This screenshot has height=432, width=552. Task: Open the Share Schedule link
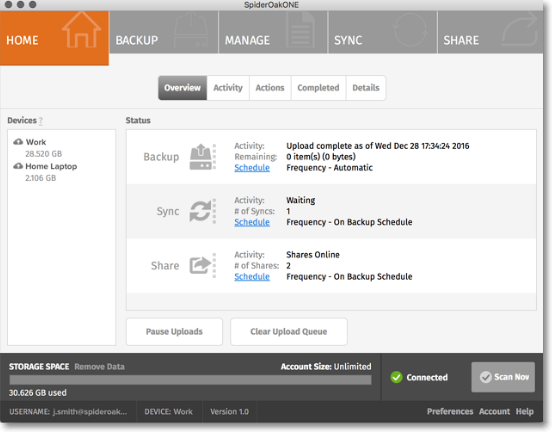(x=252, y=277)
